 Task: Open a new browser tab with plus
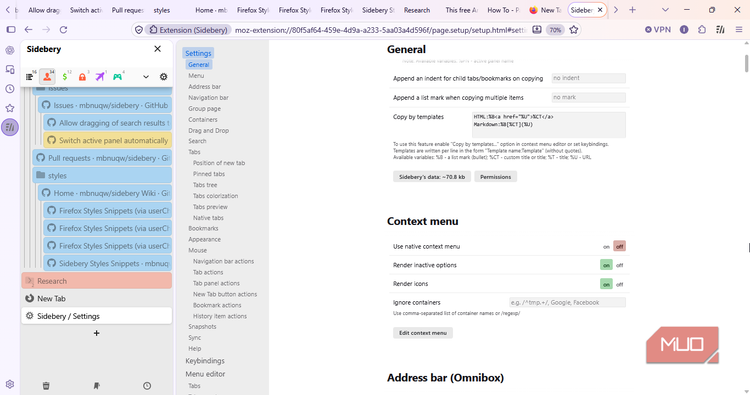click(x=632, y=10)
